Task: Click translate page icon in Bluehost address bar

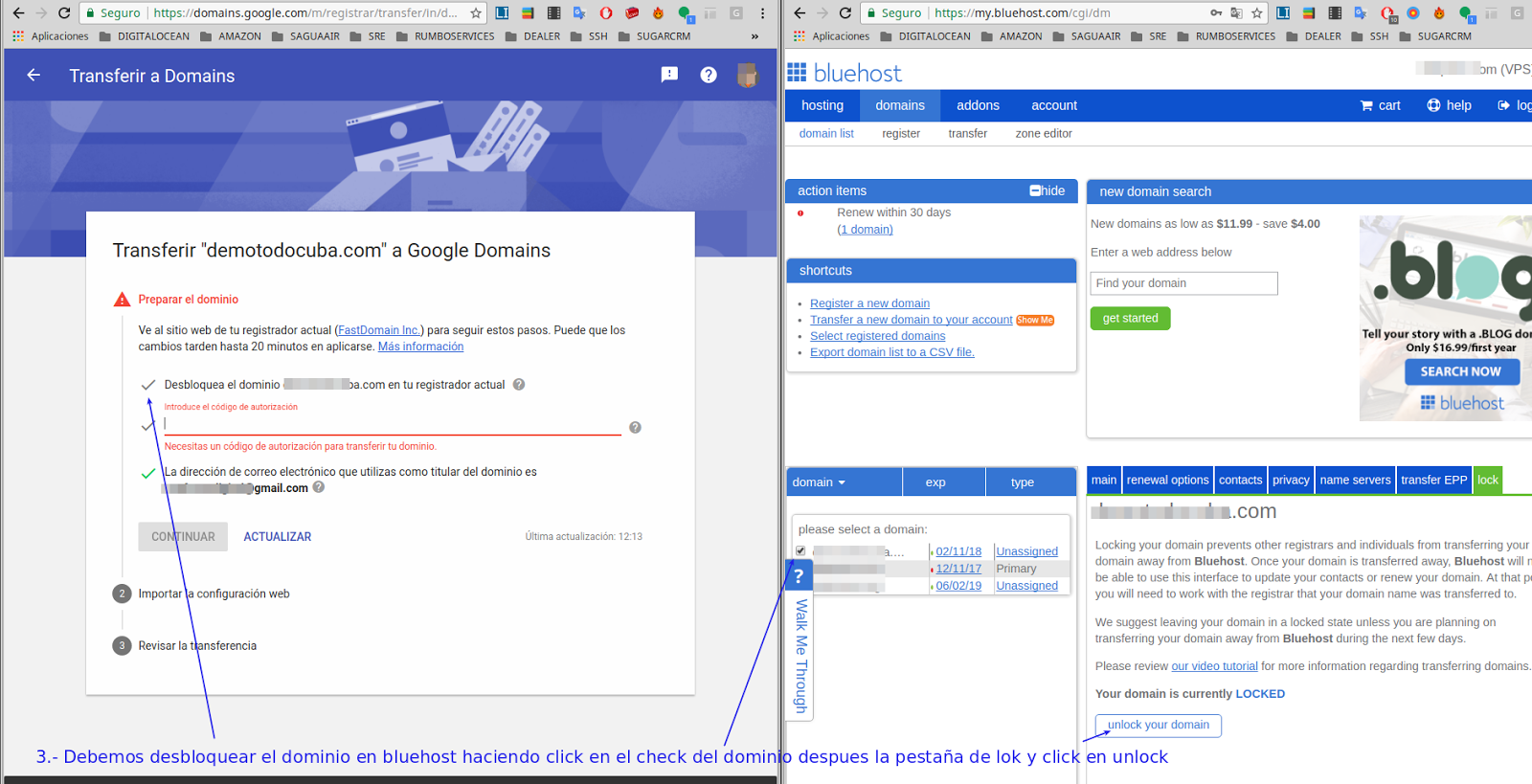Action: click(1236, 13)
